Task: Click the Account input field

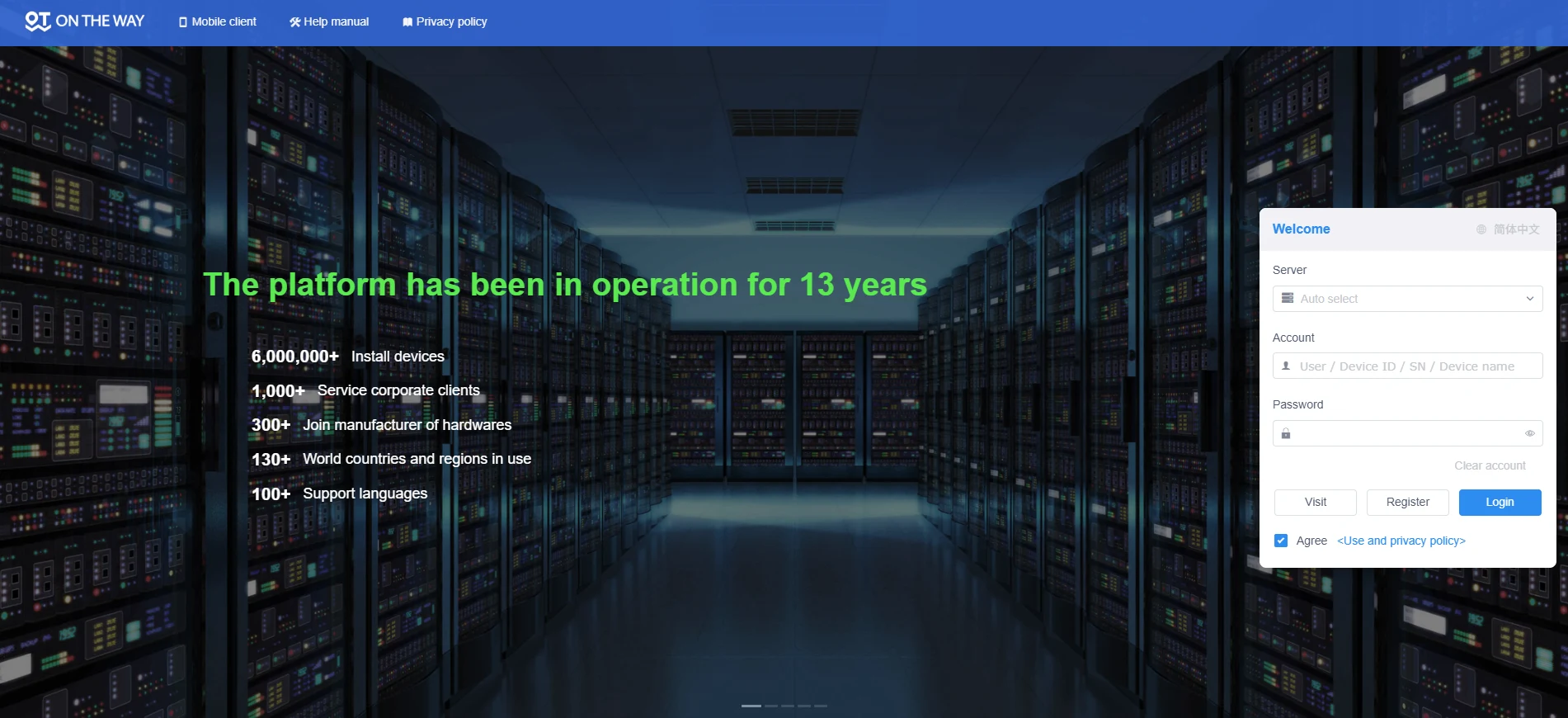Action: 1407,366
